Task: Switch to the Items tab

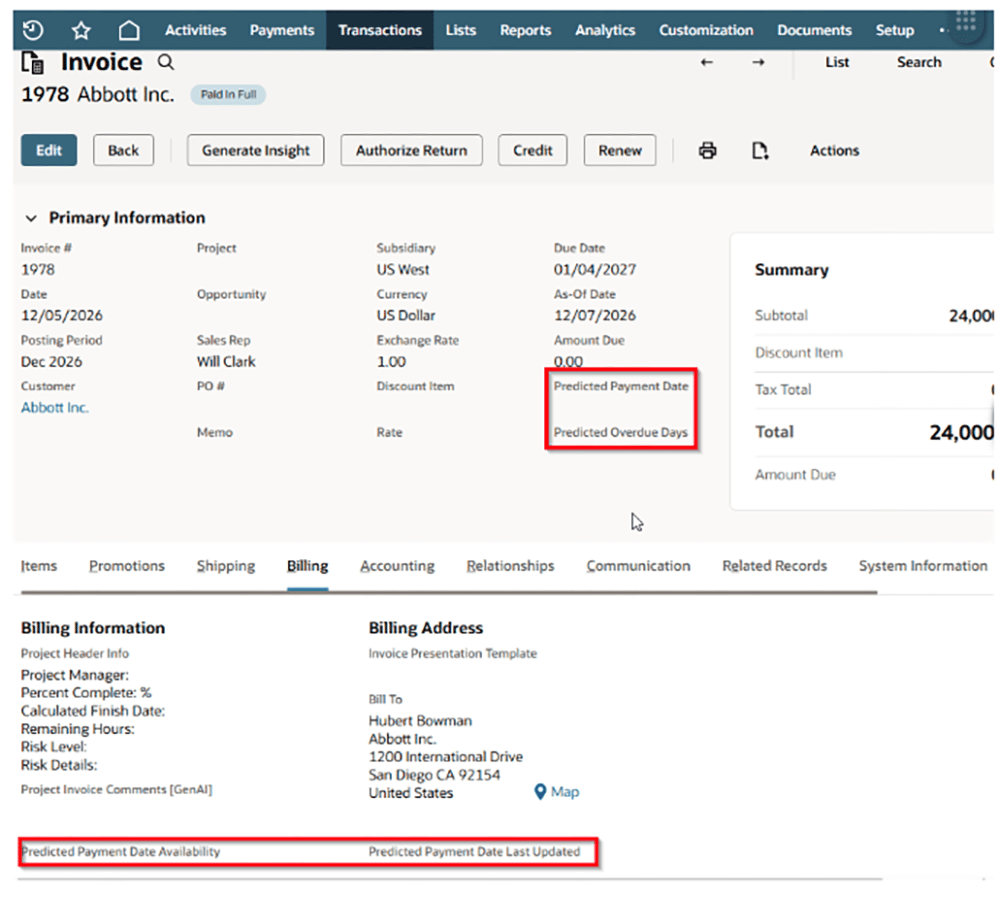Action: (x=39, y=565)
